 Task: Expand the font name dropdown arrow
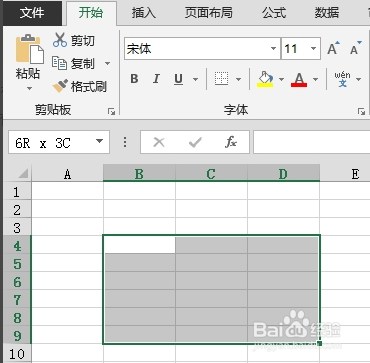click(274, 49)
